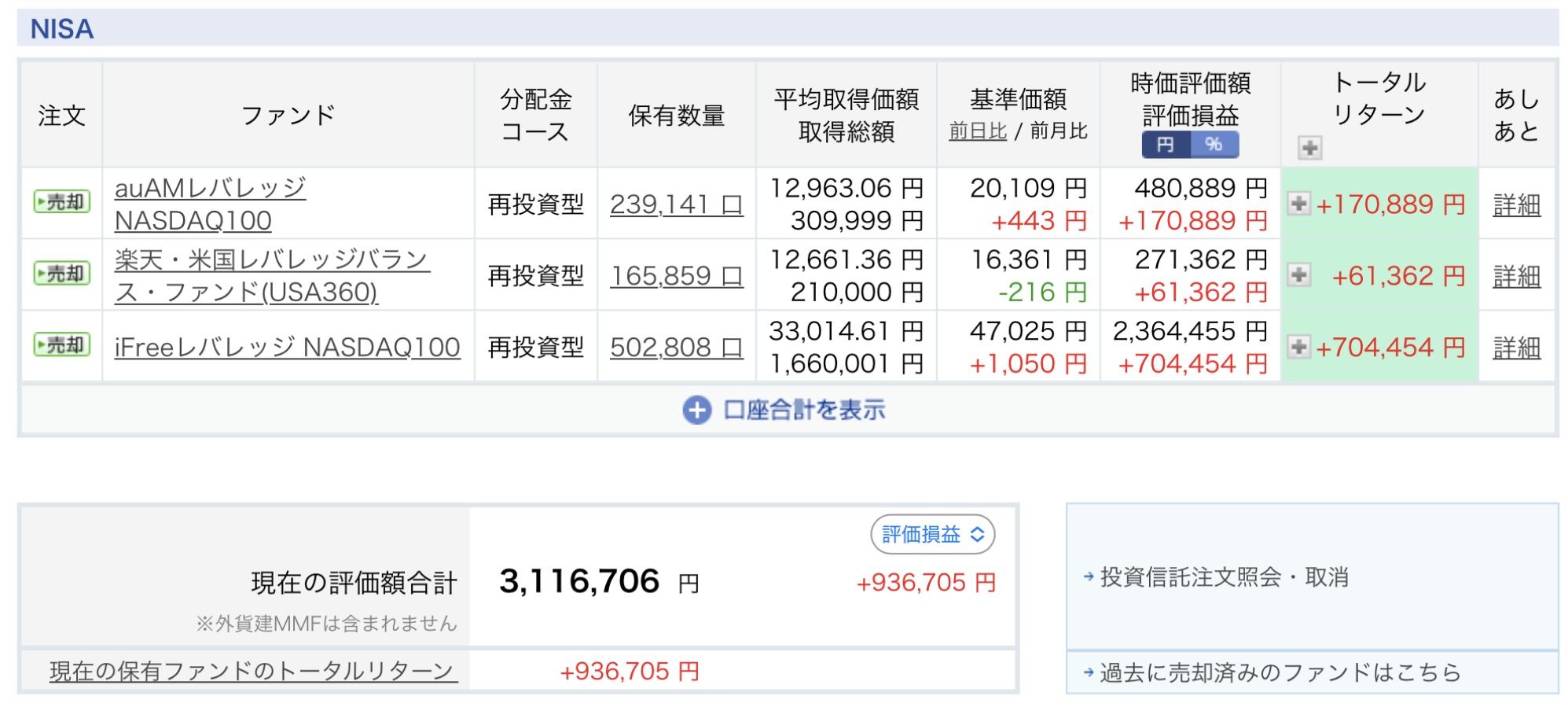
Task: Show account totals with 口座合計を表示
Action: click(x=784, y=410)
